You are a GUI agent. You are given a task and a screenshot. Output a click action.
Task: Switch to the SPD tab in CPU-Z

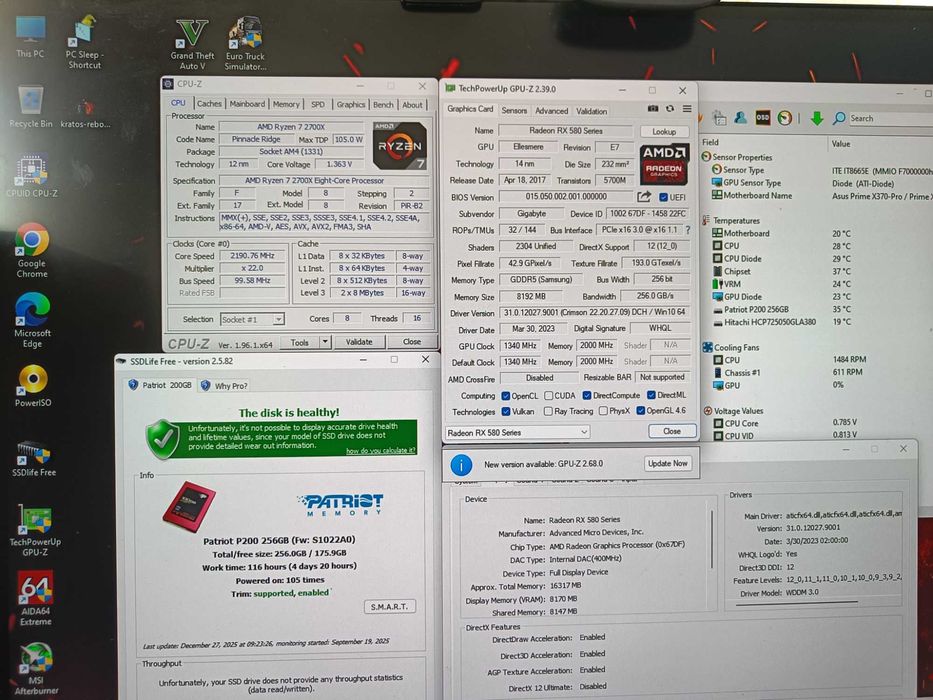pos(318,104)
